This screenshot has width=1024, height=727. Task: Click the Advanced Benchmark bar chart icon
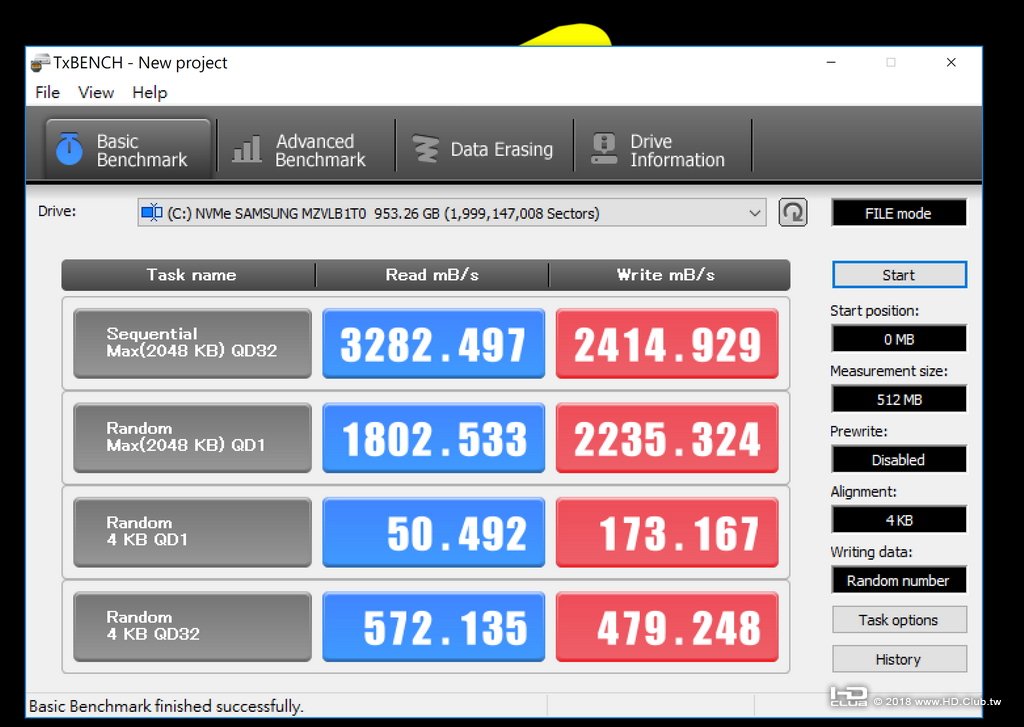coord(247,150)
